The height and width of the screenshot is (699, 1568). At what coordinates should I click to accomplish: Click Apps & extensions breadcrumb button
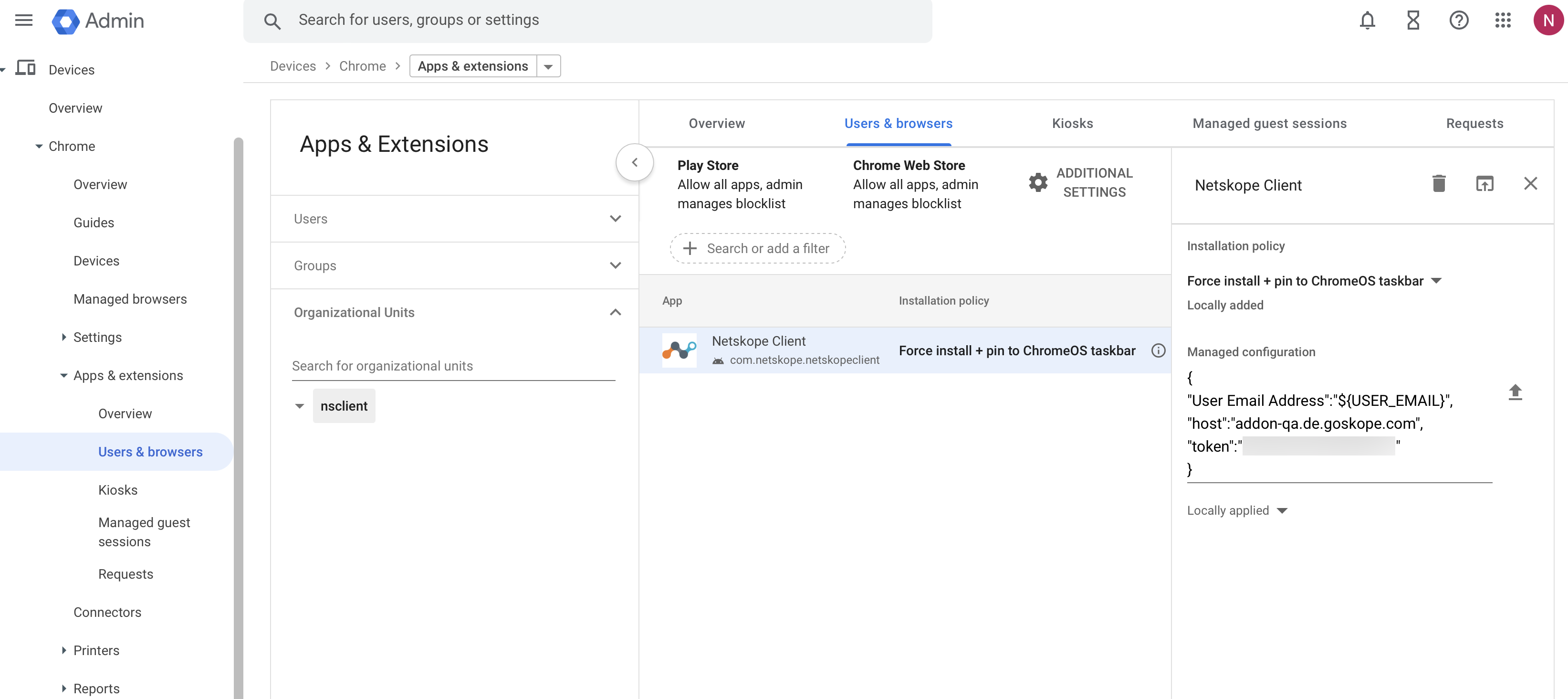(472, 66)
